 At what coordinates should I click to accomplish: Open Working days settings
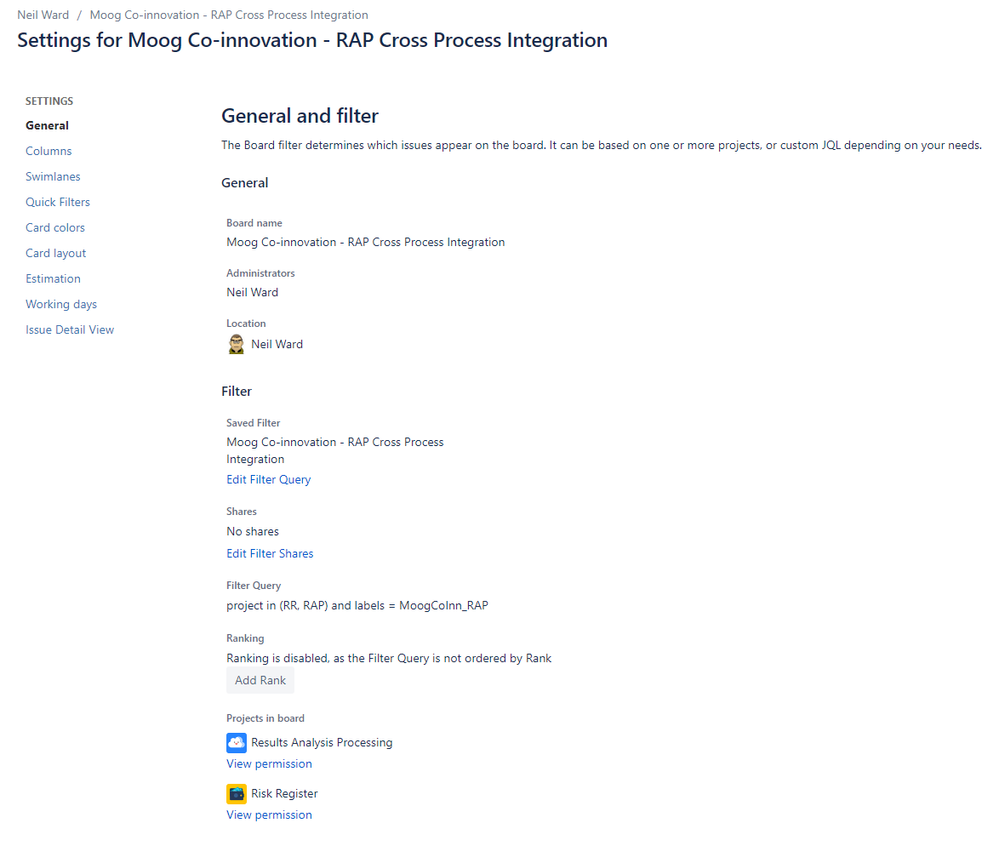pyautogui.click(x=61, y=304)
